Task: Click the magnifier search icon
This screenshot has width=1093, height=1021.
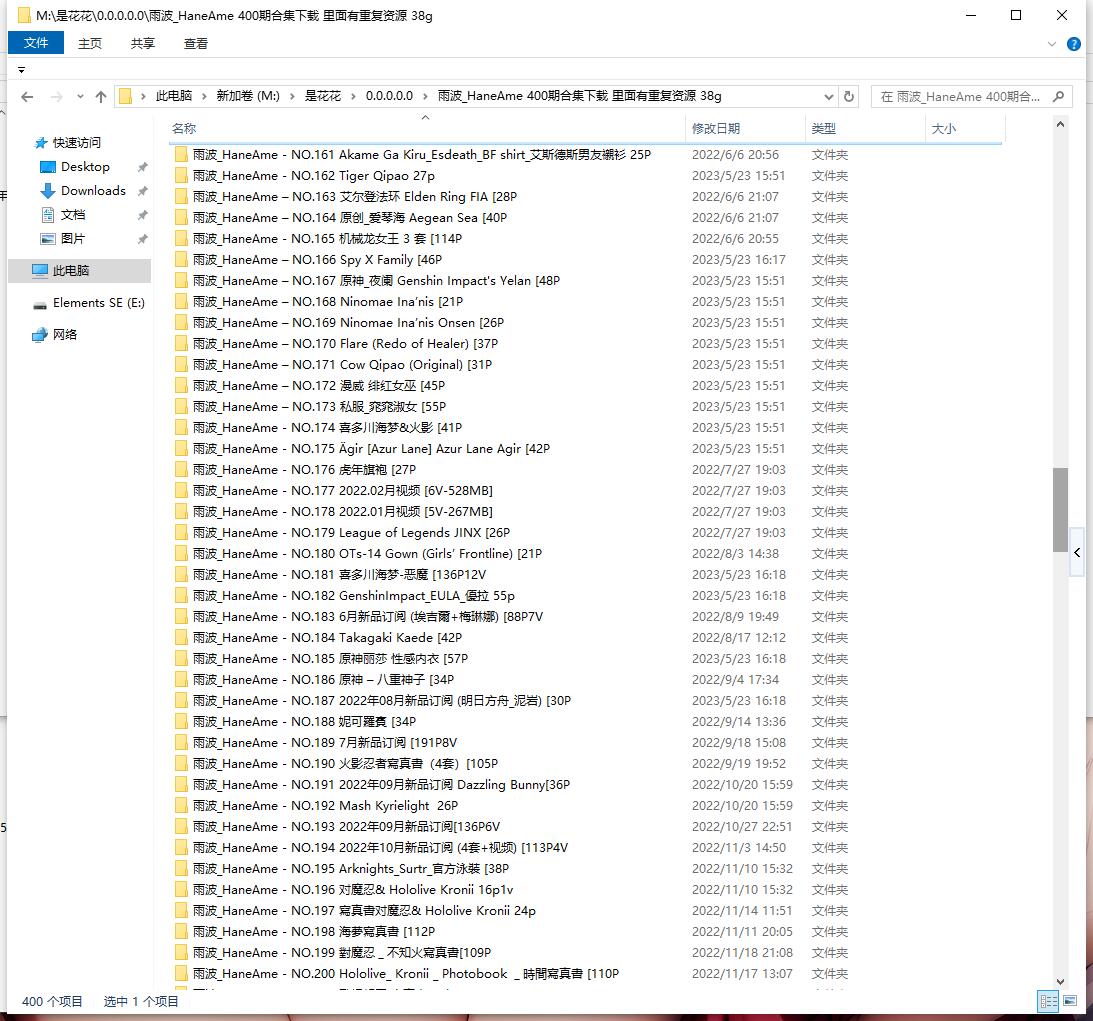Action: (1058, 97)
